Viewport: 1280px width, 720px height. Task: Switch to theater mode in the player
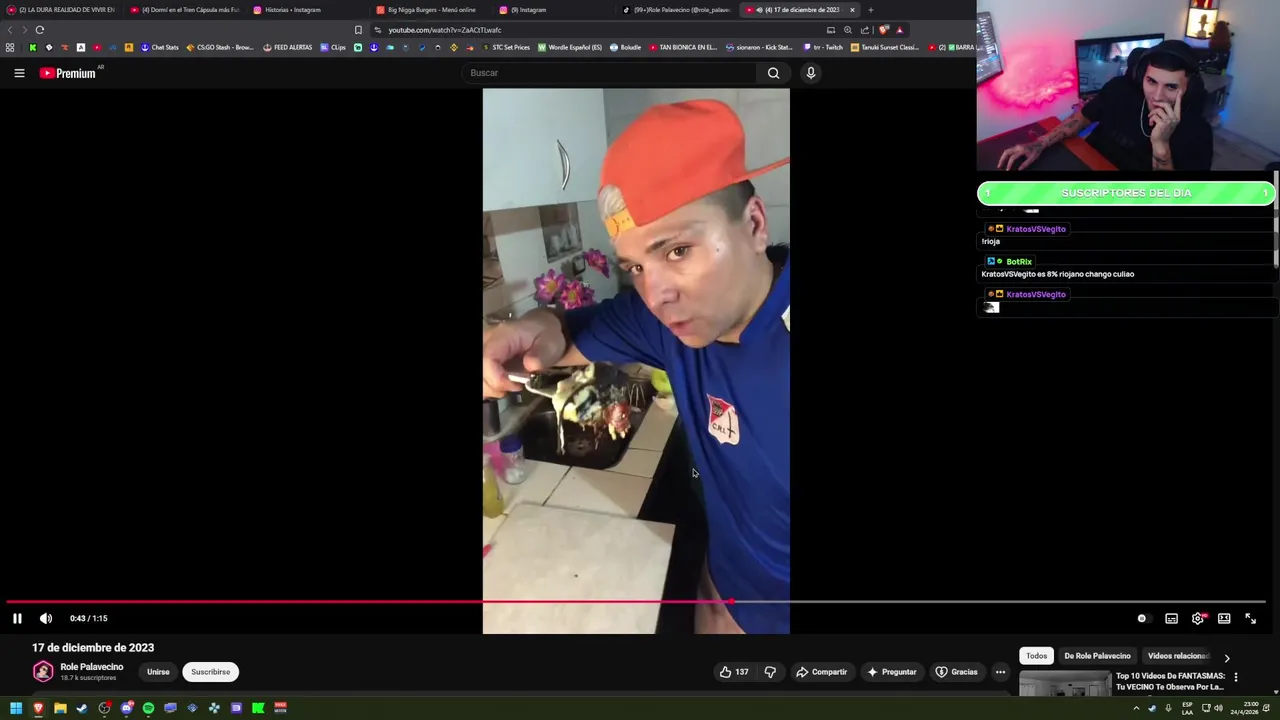point(1224,618)
